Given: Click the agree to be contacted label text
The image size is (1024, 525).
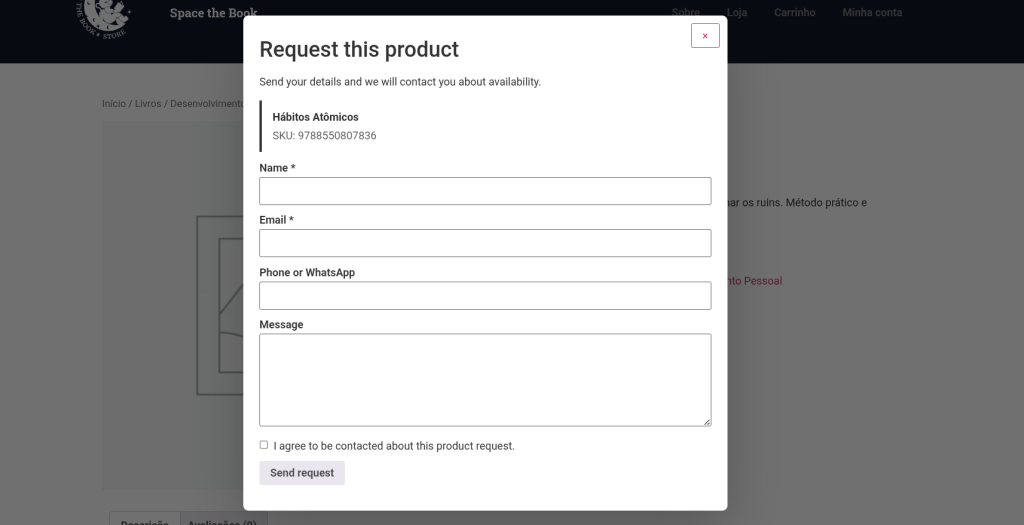Looking at the screenshot, I should [x=394, y=446].
